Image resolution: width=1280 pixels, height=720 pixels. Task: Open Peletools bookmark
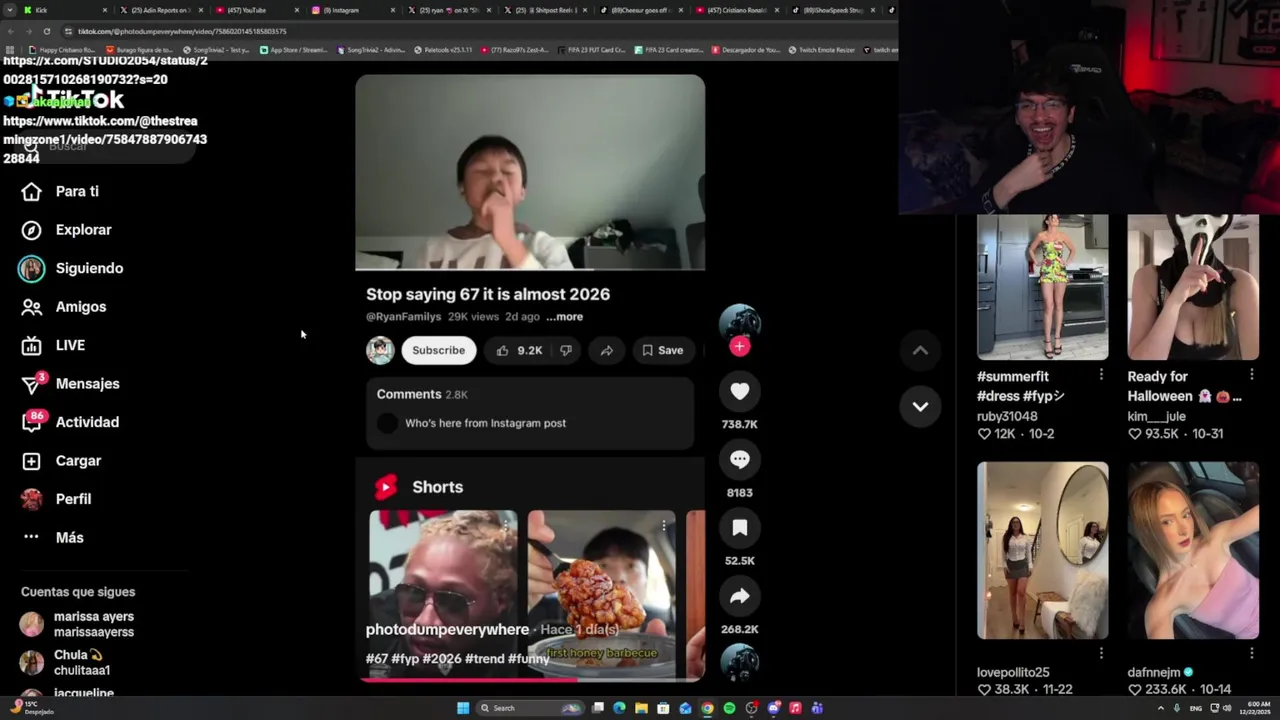pyautogui.click(x=443, y=49)
